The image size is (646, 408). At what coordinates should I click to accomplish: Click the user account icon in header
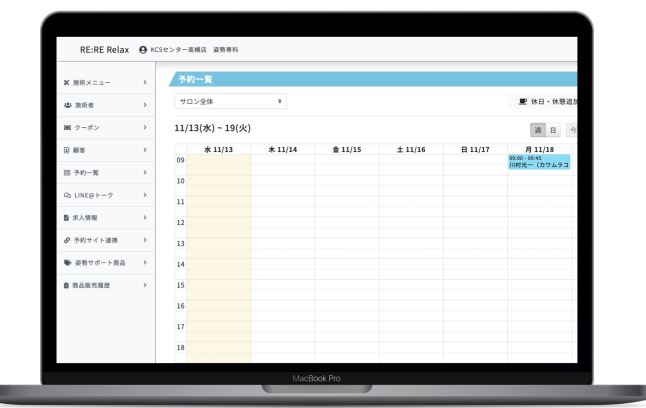tap(144, 49)
